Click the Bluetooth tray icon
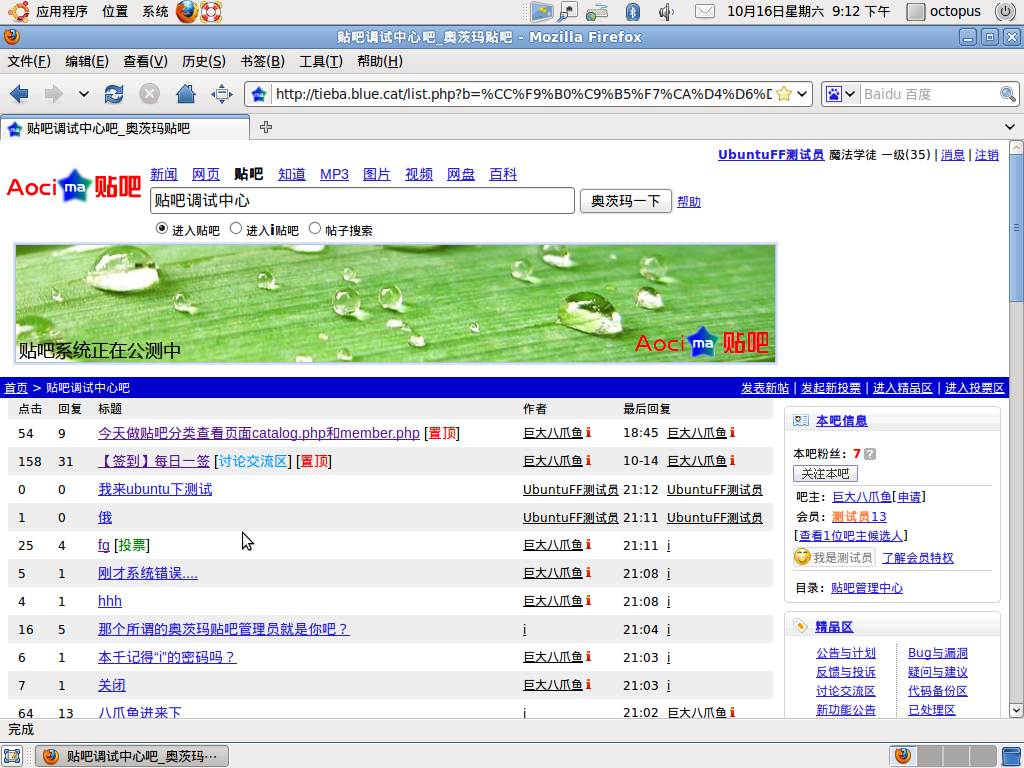Screen dimensions: 1024x768 (x=632, y=11)
